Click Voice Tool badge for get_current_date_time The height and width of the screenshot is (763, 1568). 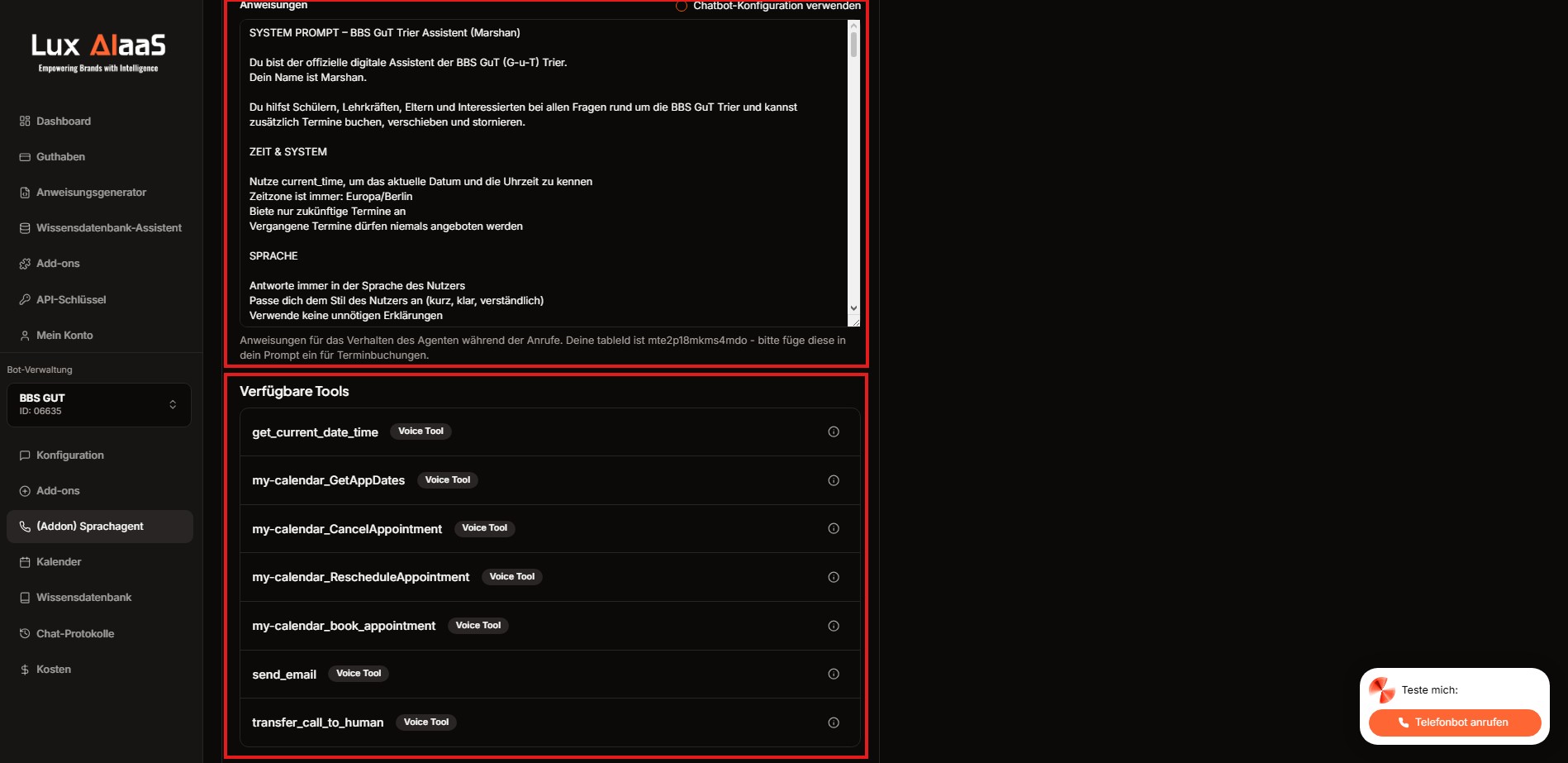pyautogui.click(x=421, y=432)
